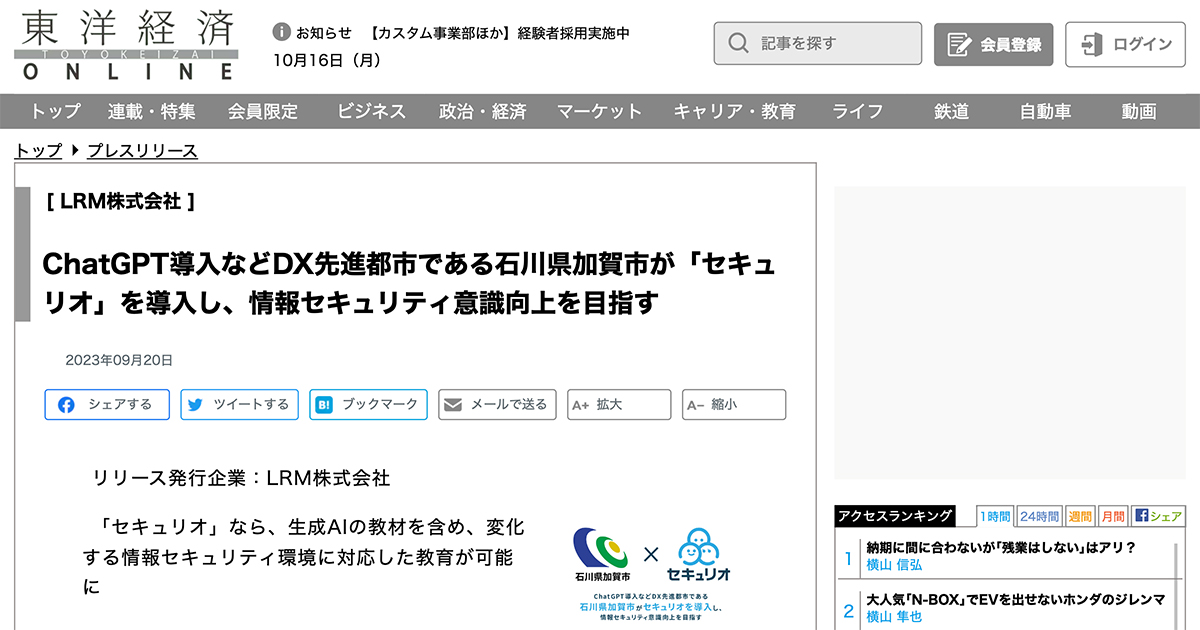
Task: Go to the 政治・経済 section
Action: point(483,111)
